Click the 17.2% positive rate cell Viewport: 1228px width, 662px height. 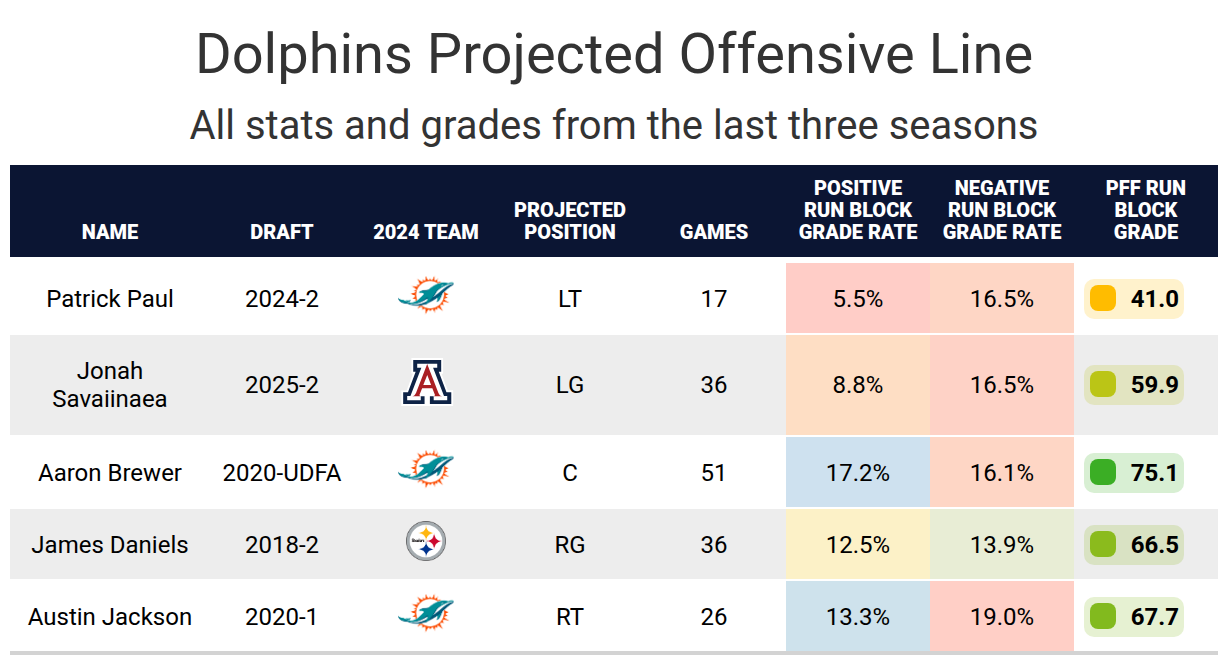(858, 472)
